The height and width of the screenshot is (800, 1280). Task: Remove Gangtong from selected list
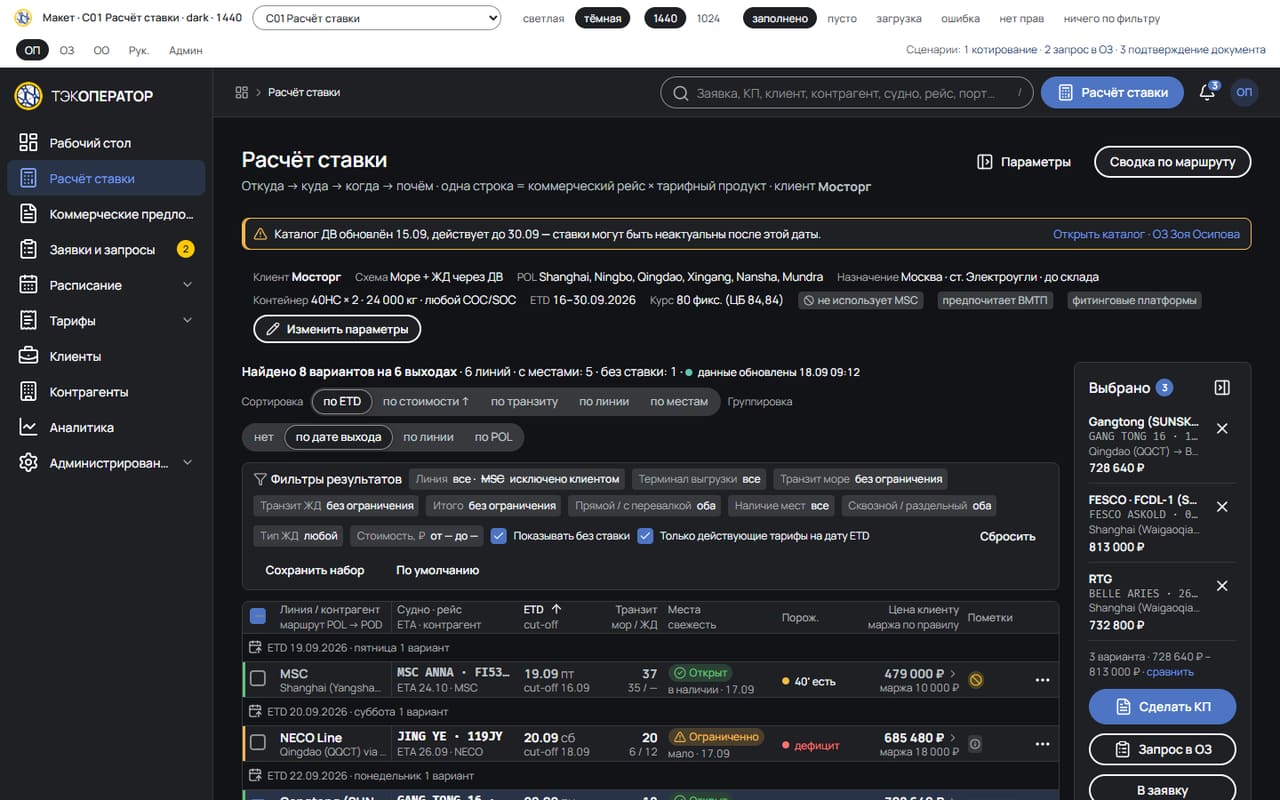point(1222,428)
